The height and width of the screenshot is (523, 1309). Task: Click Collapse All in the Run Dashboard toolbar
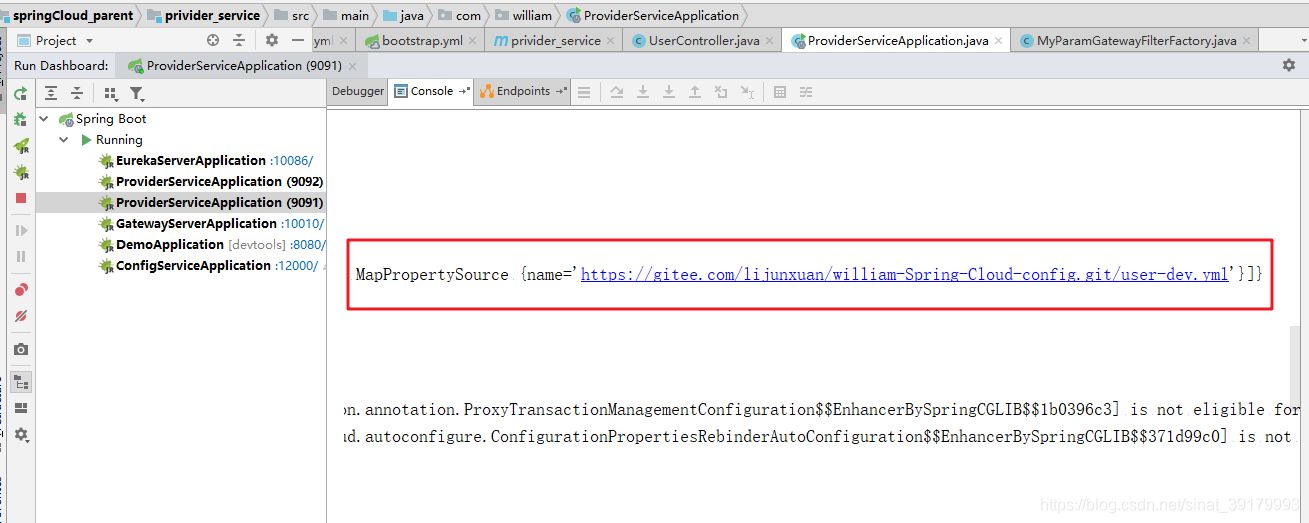pyautogui.click(x=77, y=93)
